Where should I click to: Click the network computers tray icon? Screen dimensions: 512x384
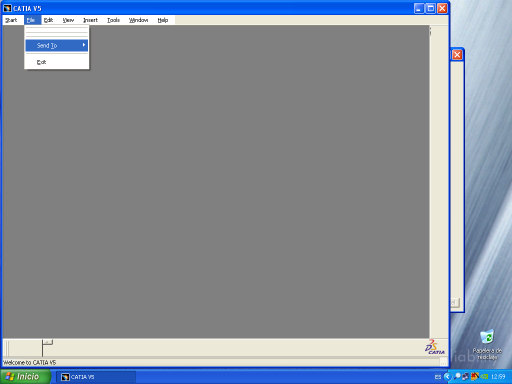pyautogui.click(x=465, y=377)
